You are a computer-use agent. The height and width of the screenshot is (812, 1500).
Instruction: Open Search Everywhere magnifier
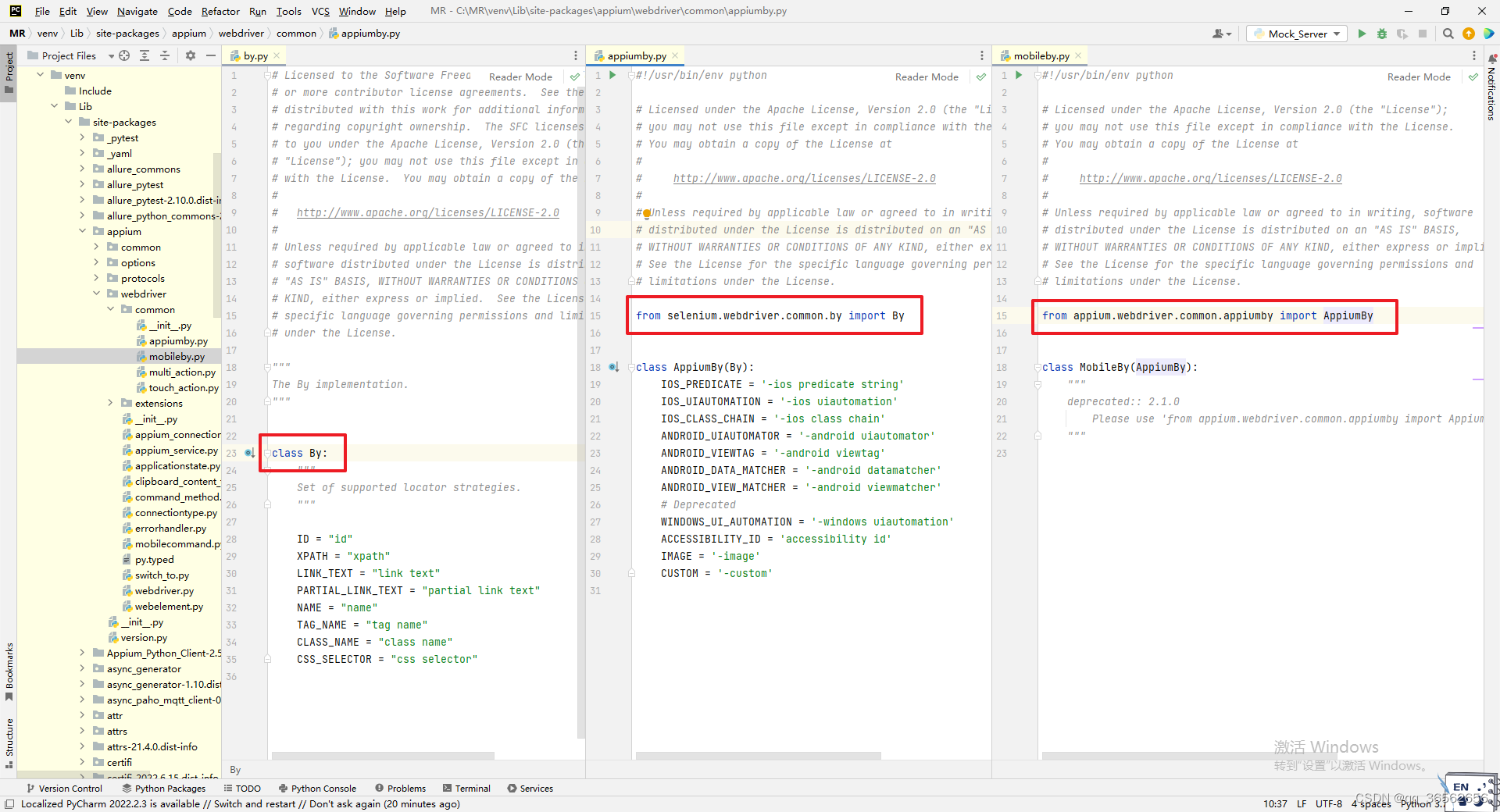click(x=1448, y=34)
